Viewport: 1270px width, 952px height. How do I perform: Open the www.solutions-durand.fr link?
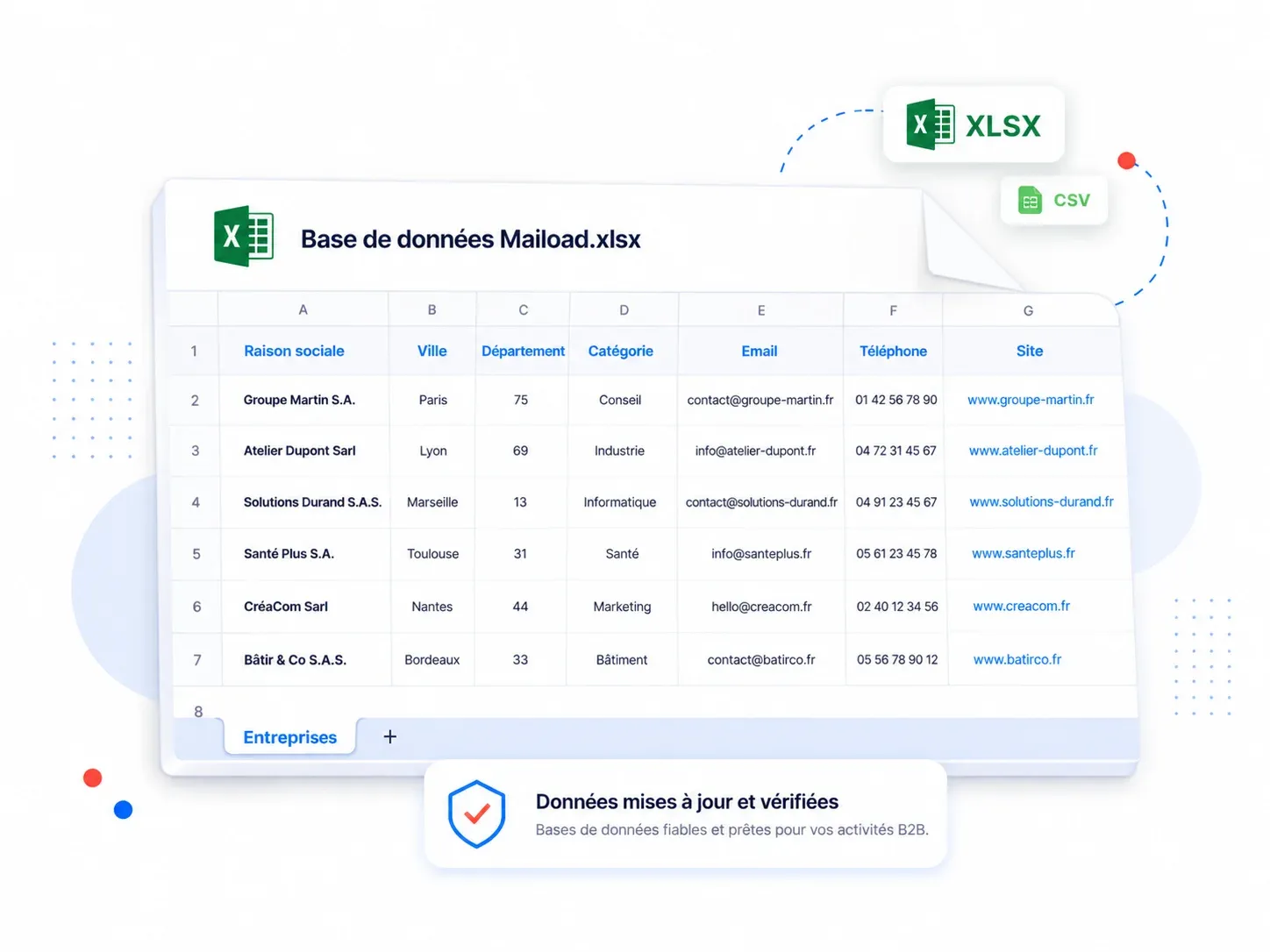coord(1041,502)
